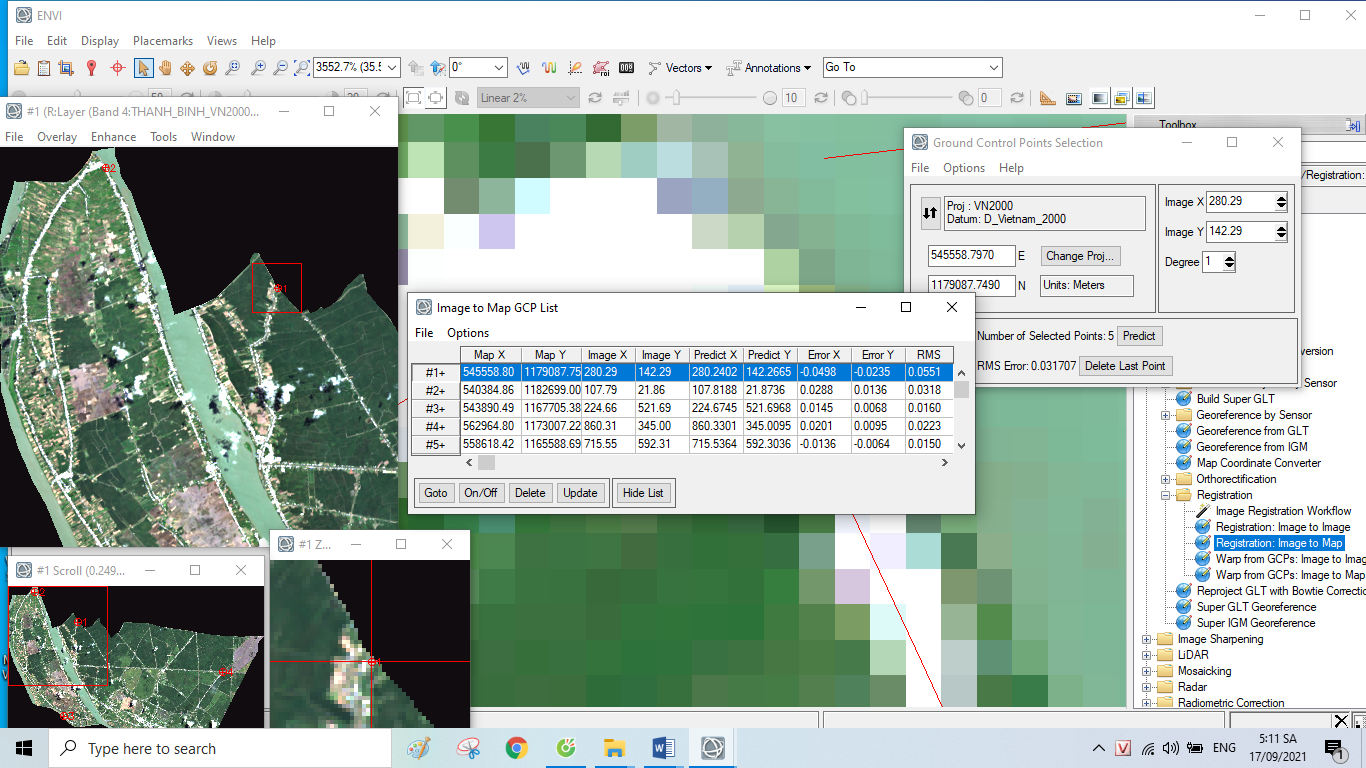Expand the LiDAR folder
This screenshot has width=1366, height=768.
1146,655
